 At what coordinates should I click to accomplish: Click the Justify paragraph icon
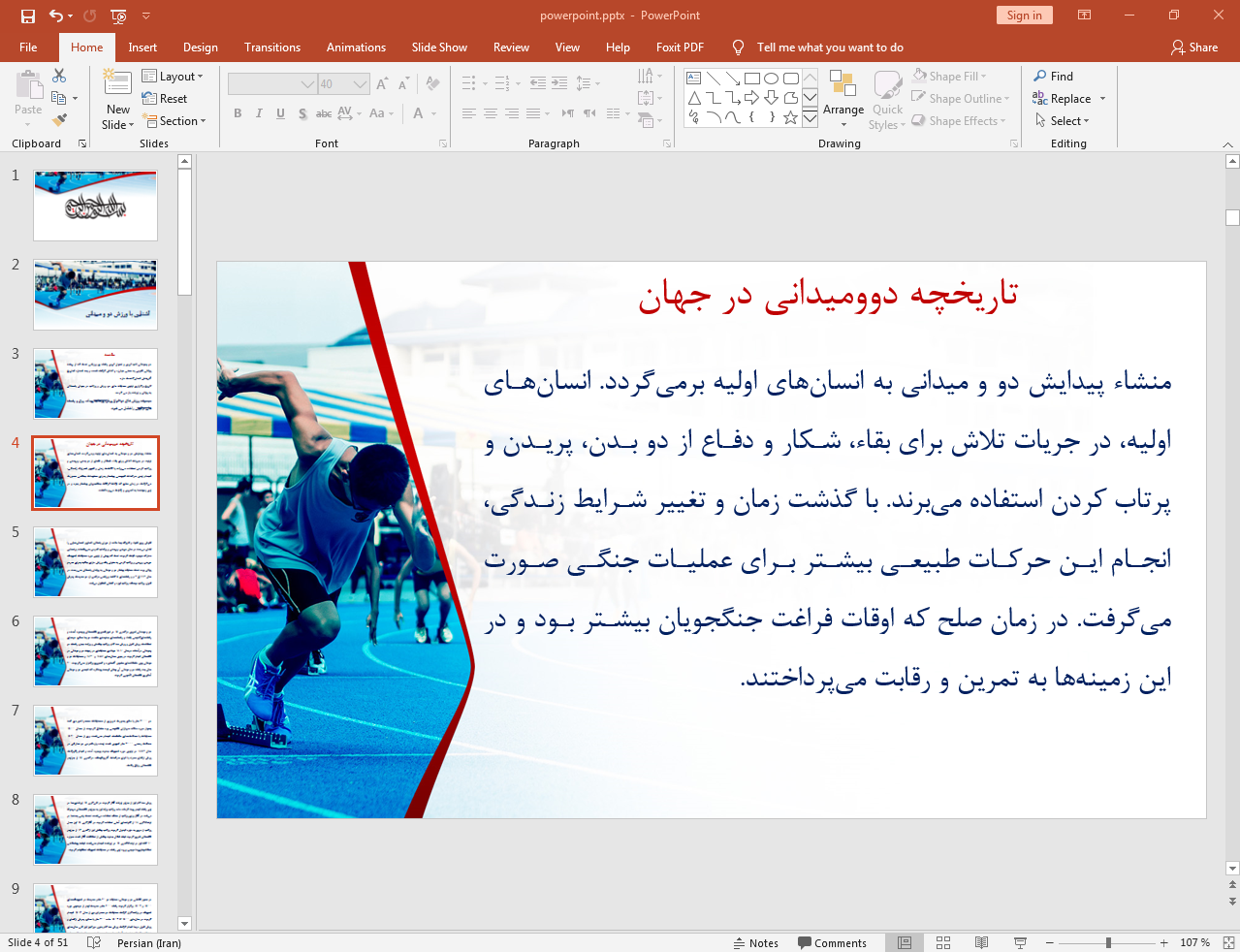coord(532,113)
